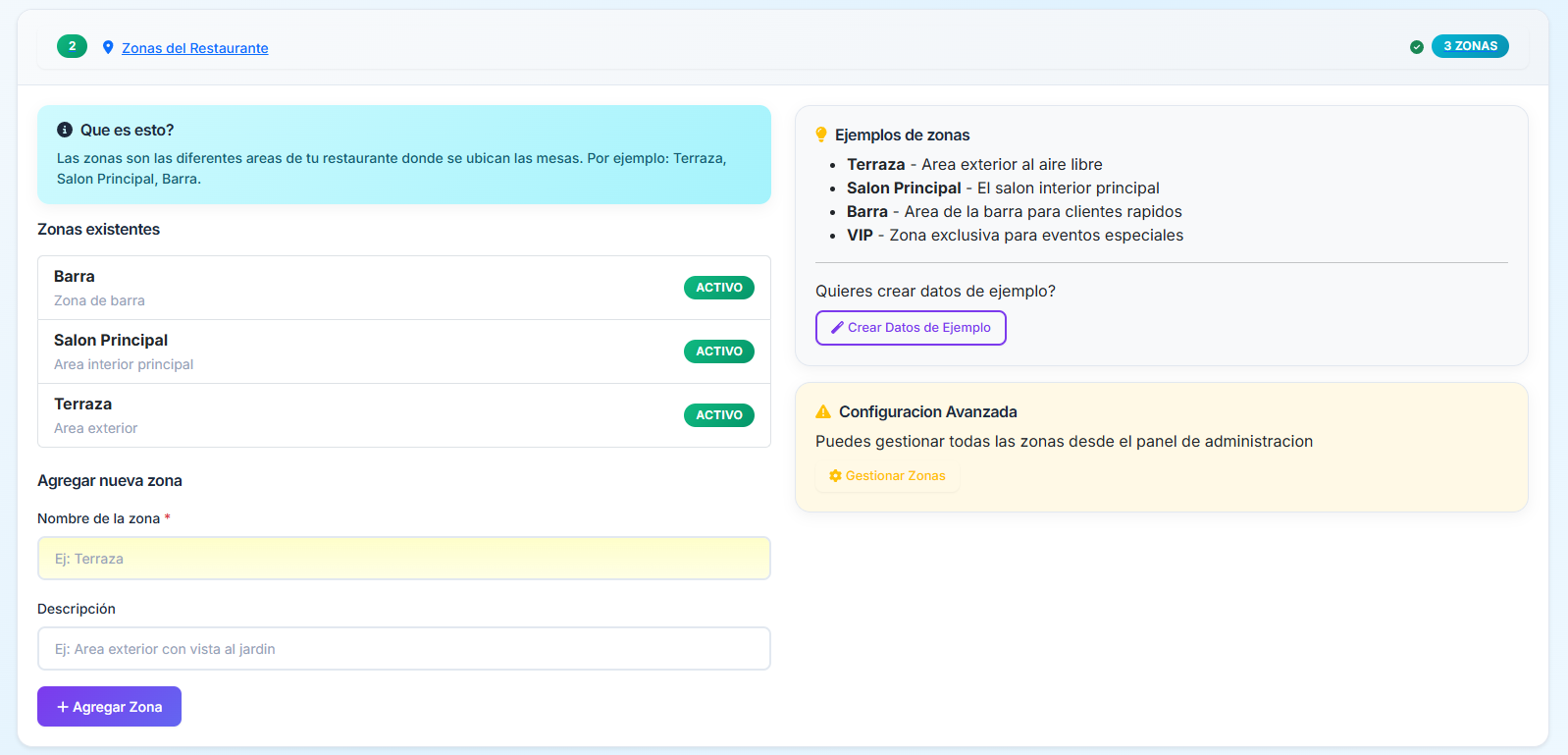Click the gear icon in Gestionar Zonas
The image size is (1568, 755).
(x=835, y=476)
